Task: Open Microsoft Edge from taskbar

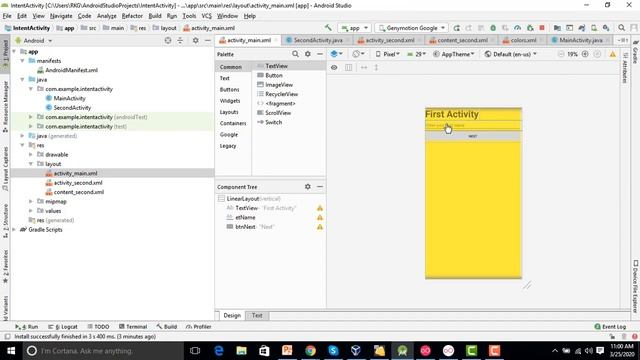Action: (x=219, y=351)
